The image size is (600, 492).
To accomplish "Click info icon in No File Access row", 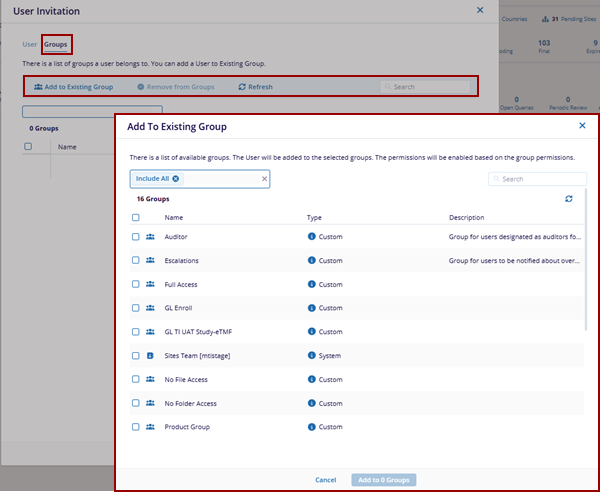I will pos(312,380).
